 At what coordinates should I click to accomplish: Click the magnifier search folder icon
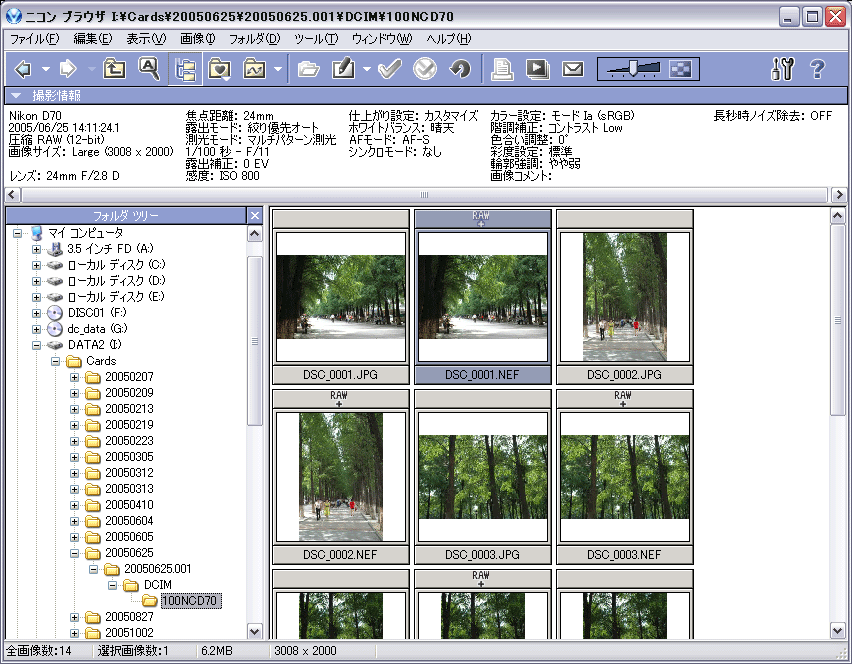[149, 69]
